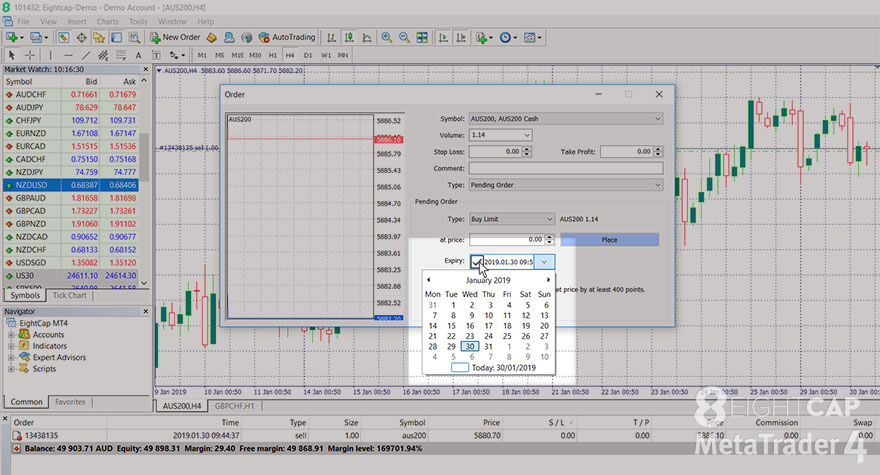
Task: Switch to the Tick Chart tab
Action: pyautogui.click(x=70, y=295)
